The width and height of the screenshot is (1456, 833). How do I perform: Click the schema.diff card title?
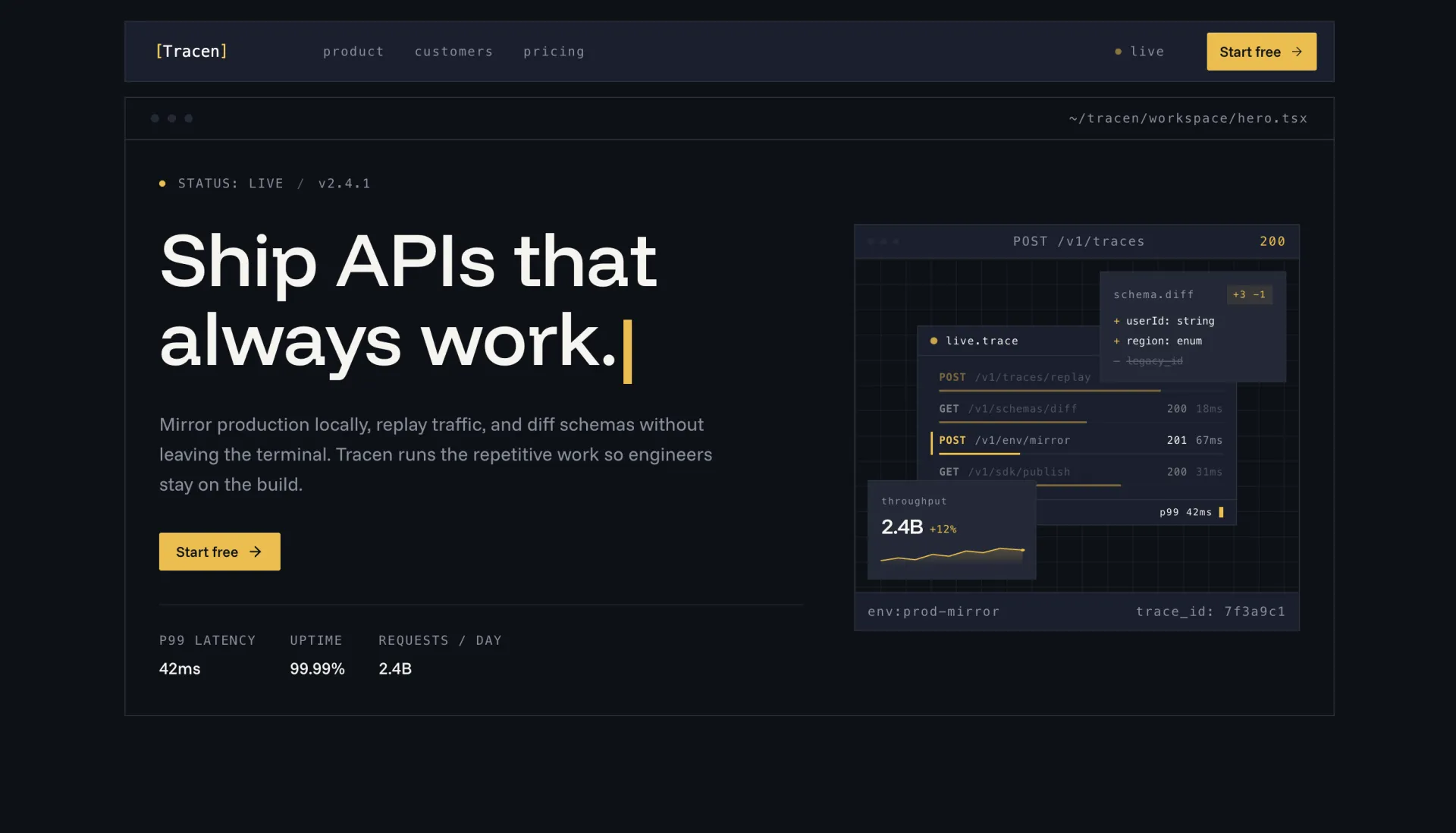tap(1153, 294)
